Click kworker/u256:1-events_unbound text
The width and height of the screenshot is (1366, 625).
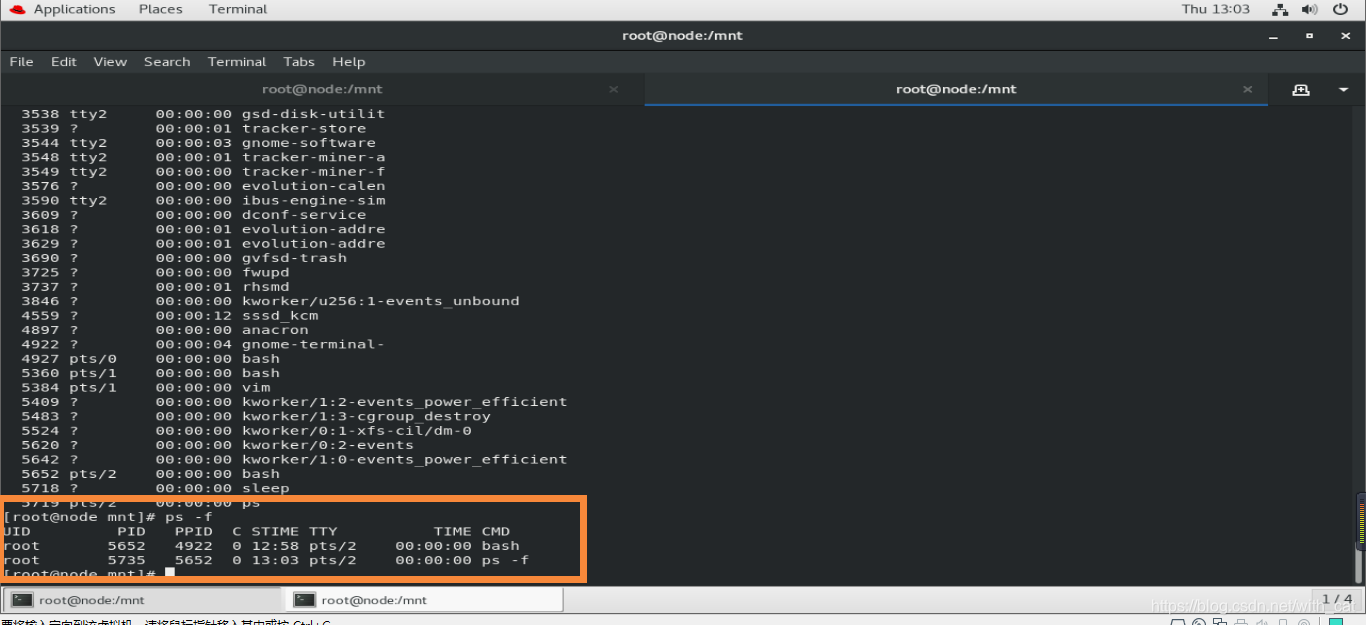381,301
